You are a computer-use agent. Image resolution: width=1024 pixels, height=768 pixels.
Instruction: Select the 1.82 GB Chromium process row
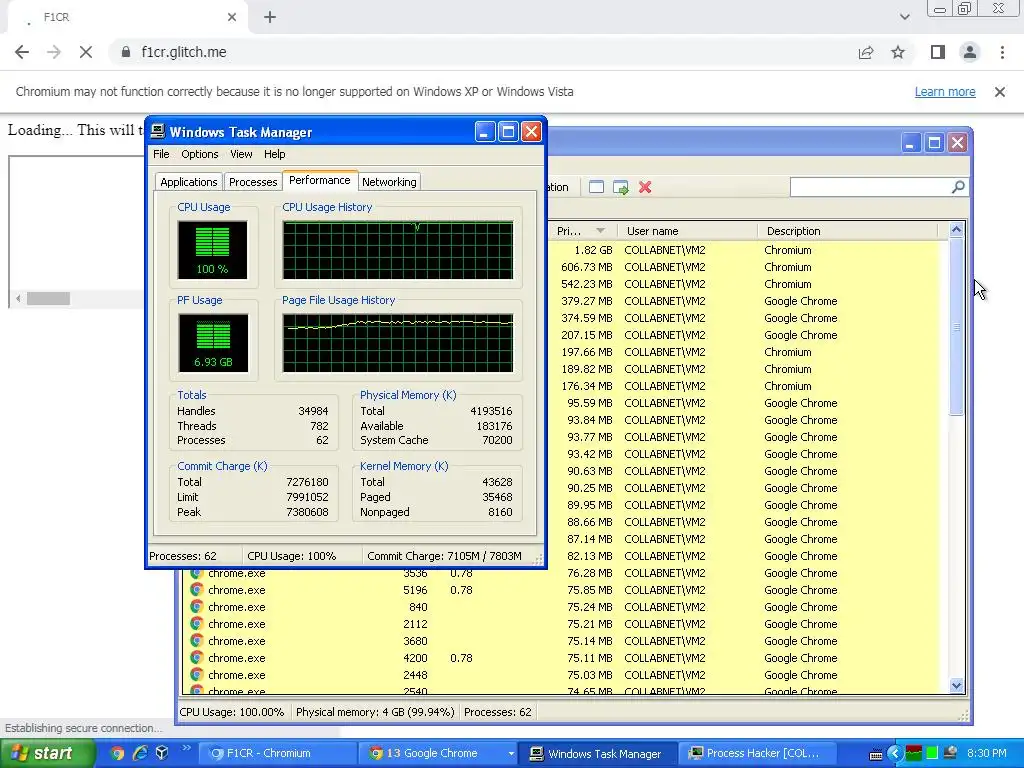pyautogui.click(x=748, y=250)
